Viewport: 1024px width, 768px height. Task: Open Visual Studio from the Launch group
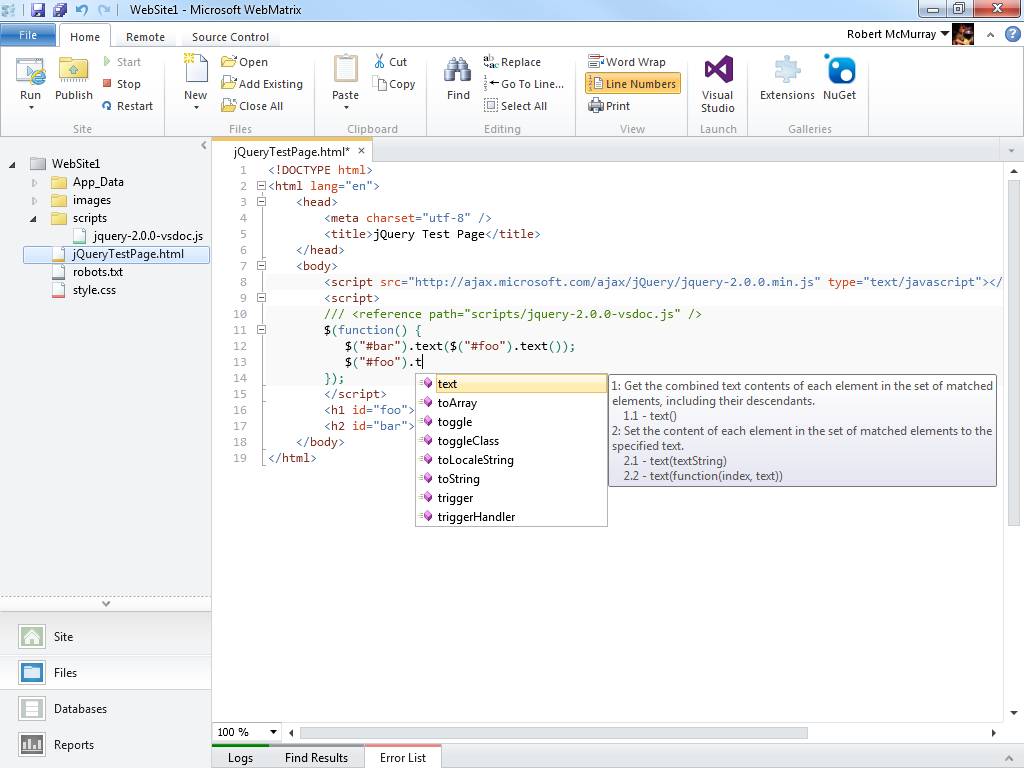718,84
